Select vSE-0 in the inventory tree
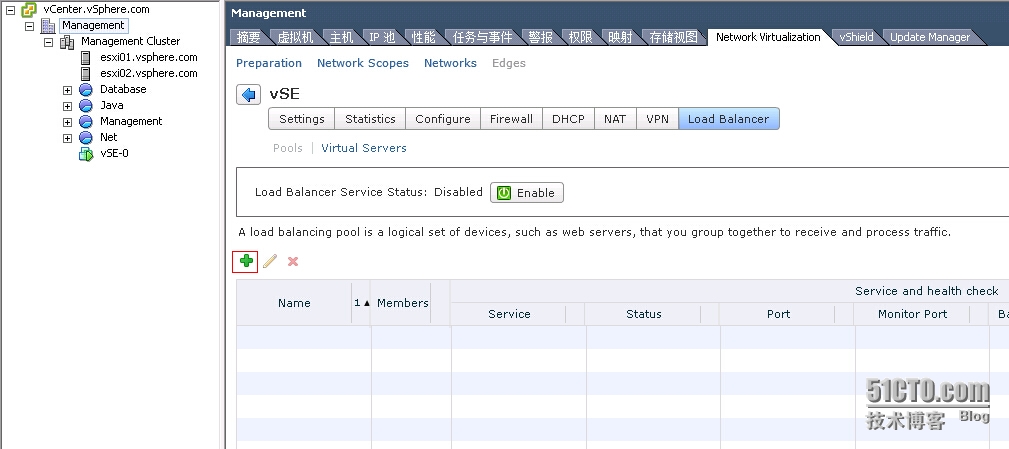 pyautogui.click(x=115, y=154)
